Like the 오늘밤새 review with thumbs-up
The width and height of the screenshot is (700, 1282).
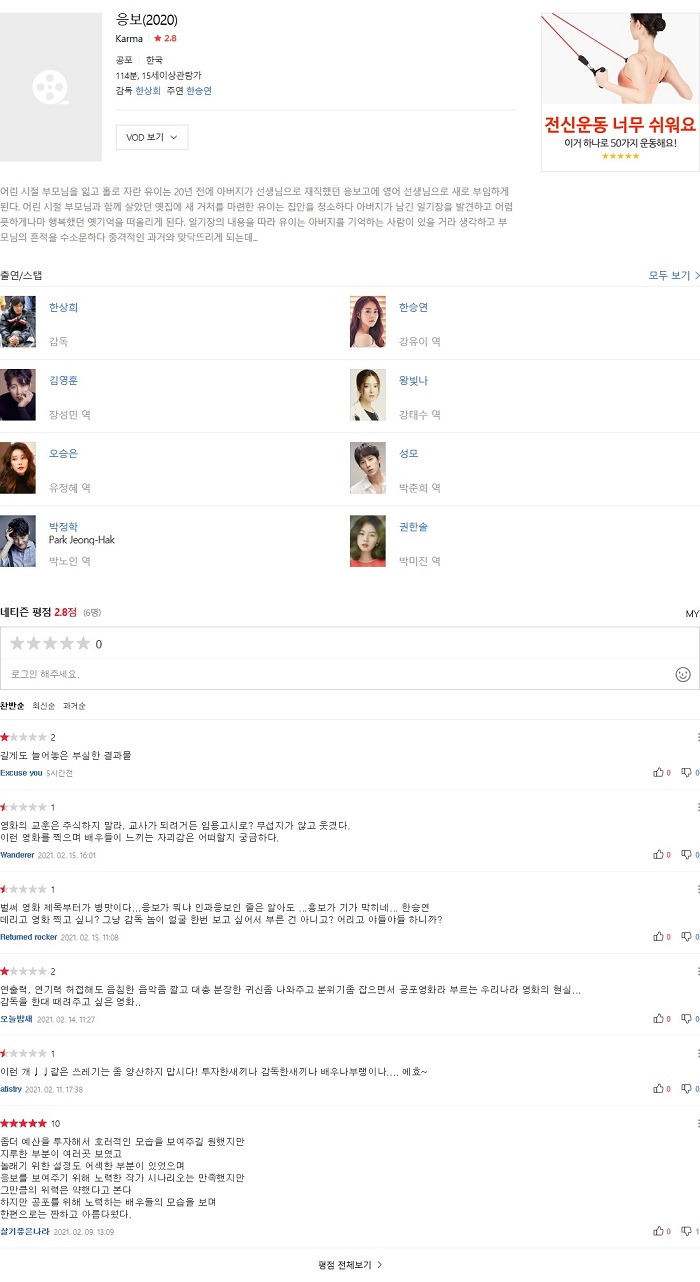tap(658, 1018)
